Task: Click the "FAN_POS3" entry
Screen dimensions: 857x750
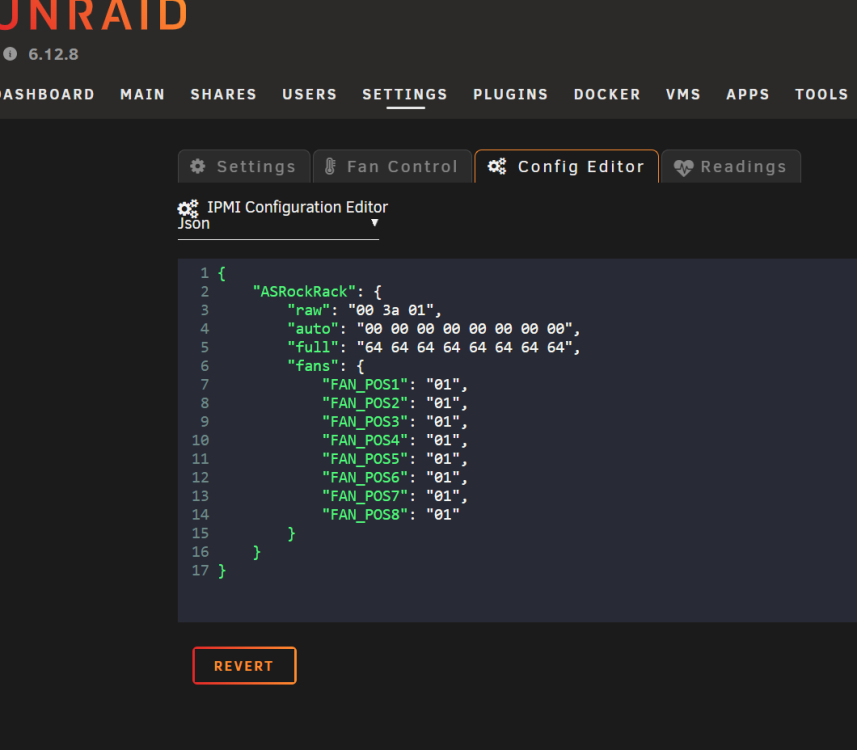Action: pos(365,421)
